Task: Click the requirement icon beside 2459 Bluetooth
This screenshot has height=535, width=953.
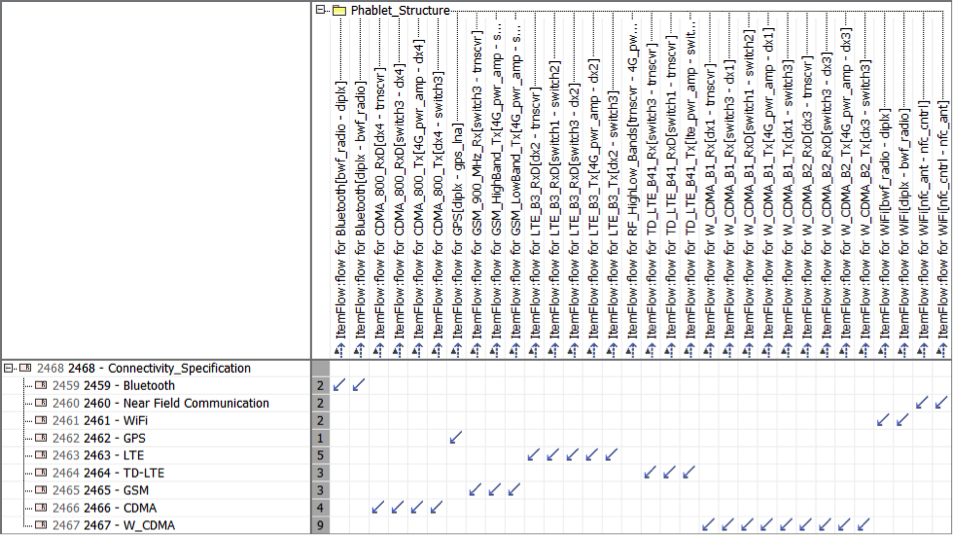Action: [41, 385]
